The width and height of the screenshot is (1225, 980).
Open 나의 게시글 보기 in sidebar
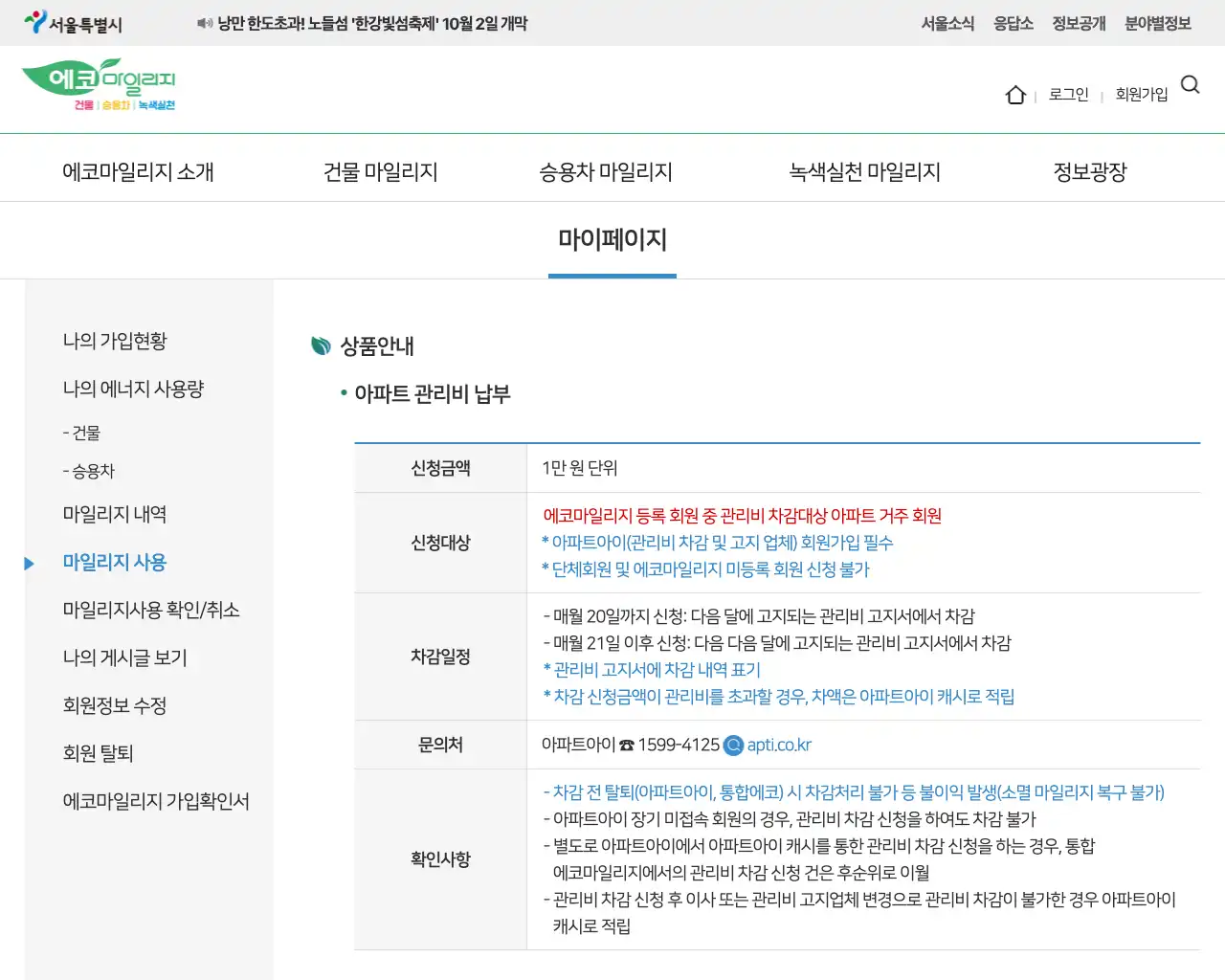pos(125,657)
